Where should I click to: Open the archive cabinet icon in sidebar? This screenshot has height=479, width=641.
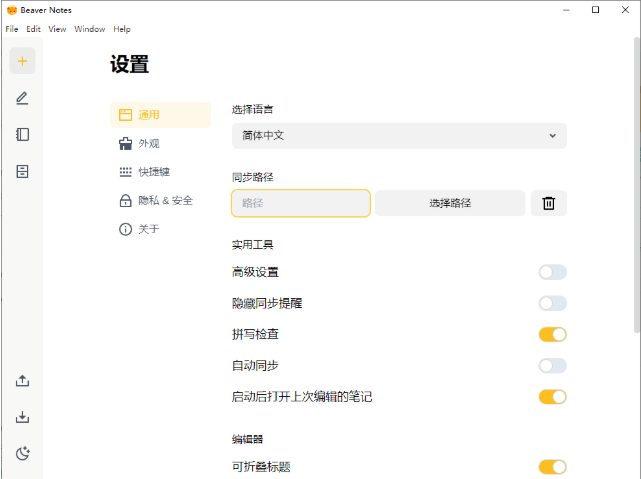pos(22,171)
